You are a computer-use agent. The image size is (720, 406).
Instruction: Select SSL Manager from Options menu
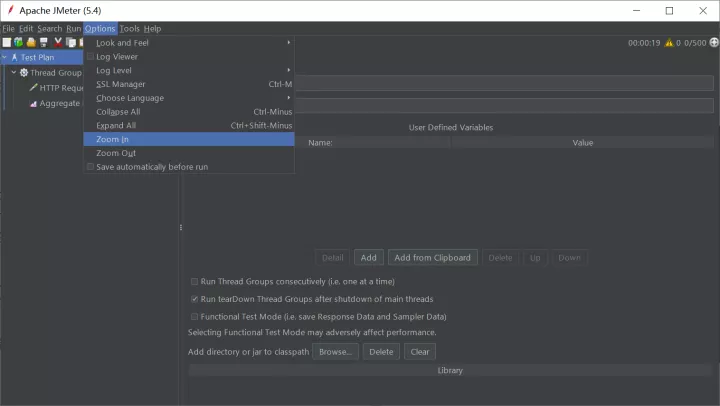189,84
